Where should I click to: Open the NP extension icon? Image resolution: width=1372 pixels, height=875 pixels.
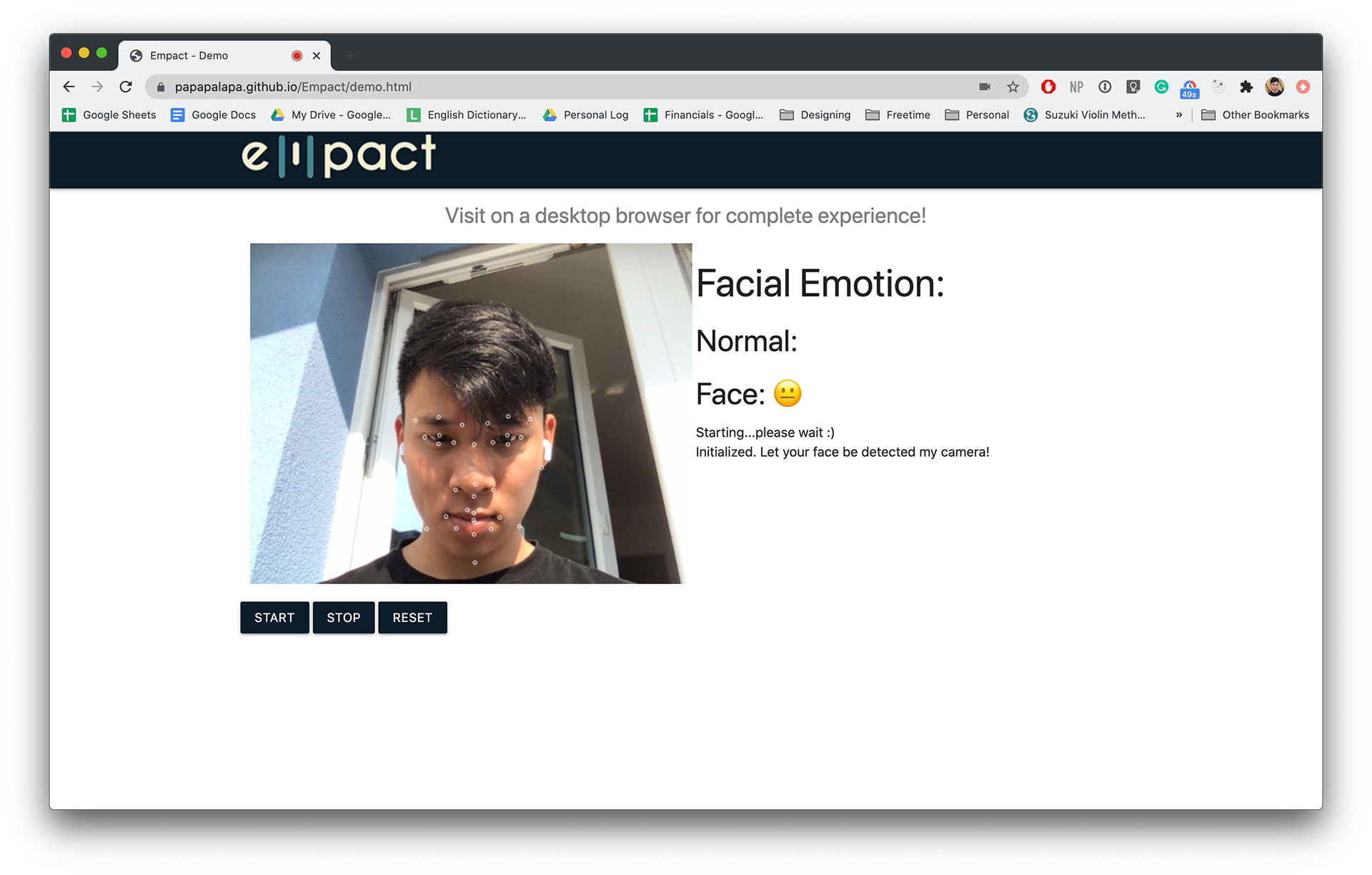tap(1076, 86)
